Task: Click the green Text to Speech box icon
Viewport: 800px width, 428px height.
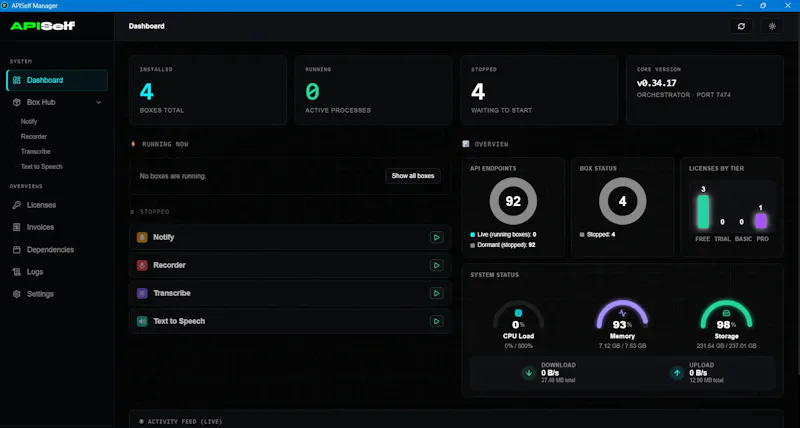Action: tap(142, 321)
